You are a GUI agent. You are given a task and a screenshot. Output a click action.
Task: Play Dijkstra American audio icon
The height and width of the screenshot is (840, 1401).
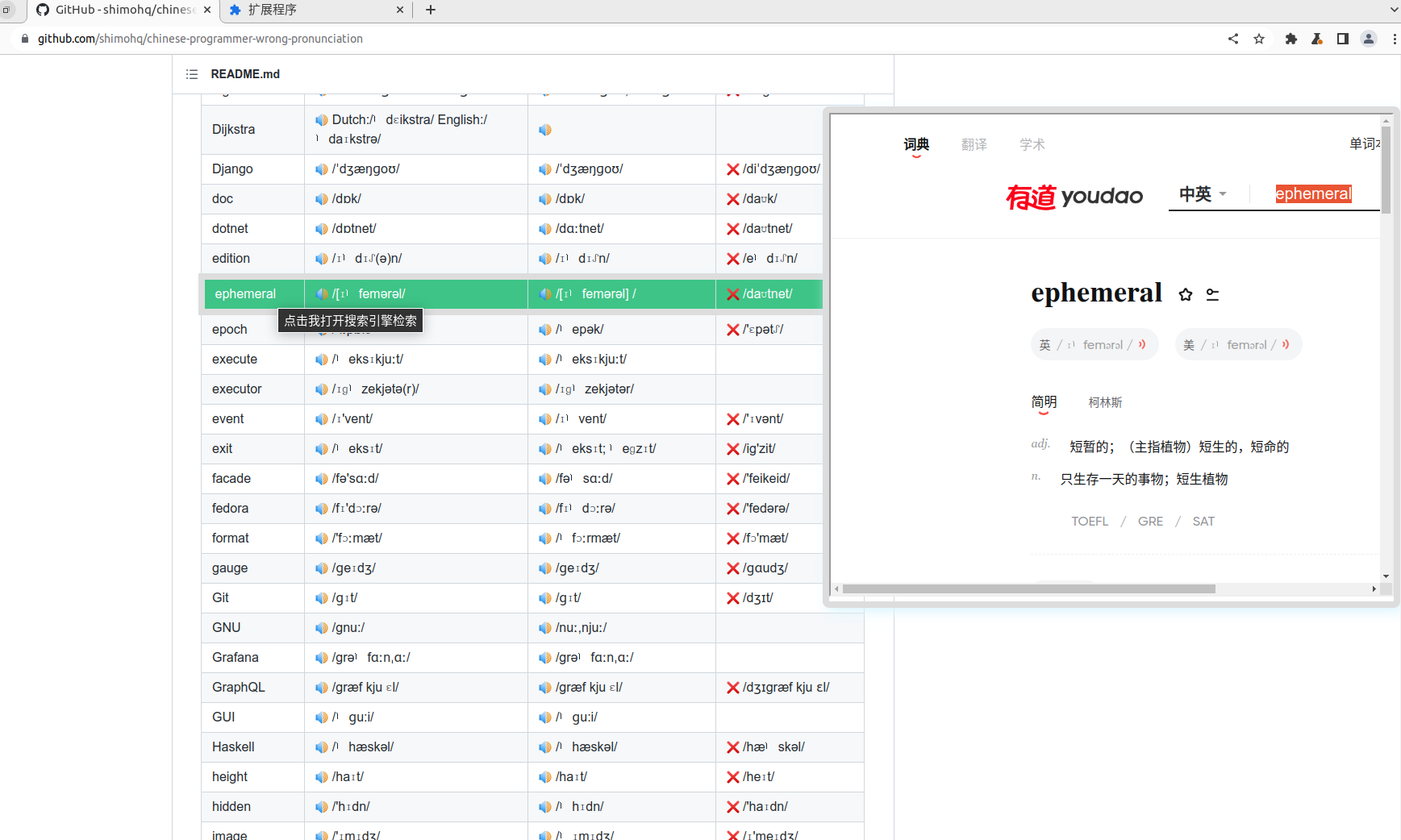tap(544, 130)
